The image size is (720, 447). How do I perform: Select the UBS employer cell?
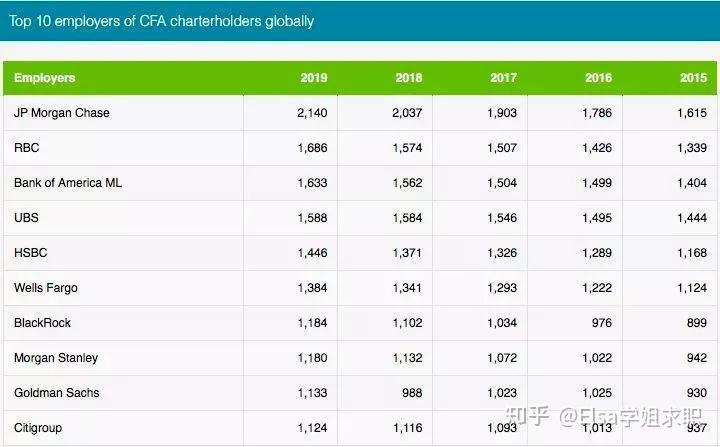click(x=26, y=217)
